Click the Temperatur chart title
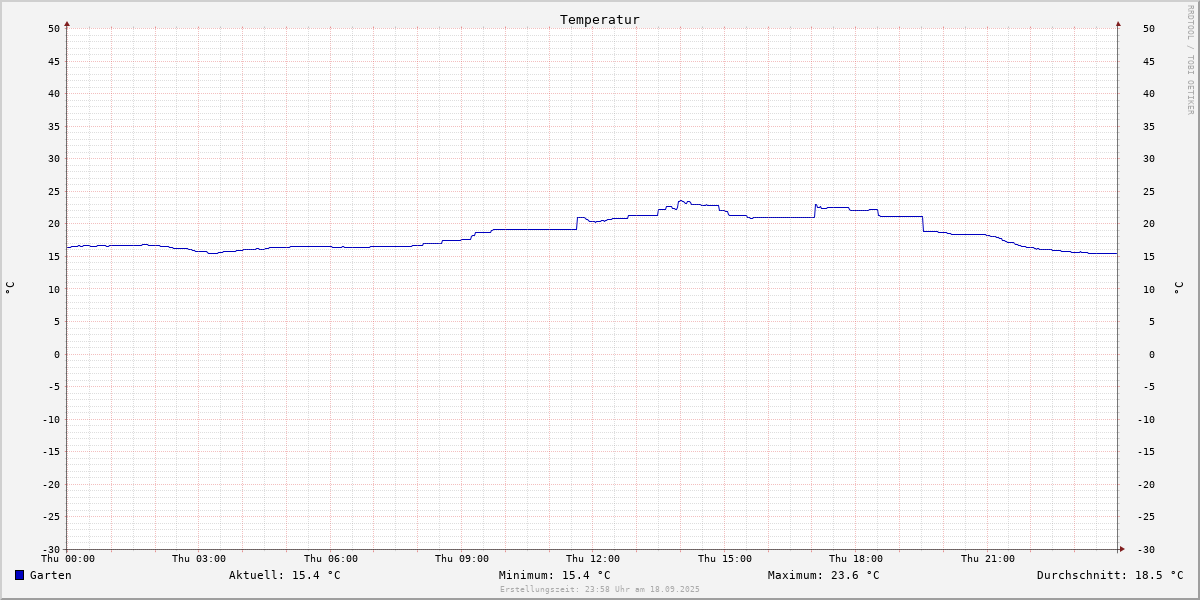Image resolution: width=1200 pixels, height=600 pixels. (599, 20)
